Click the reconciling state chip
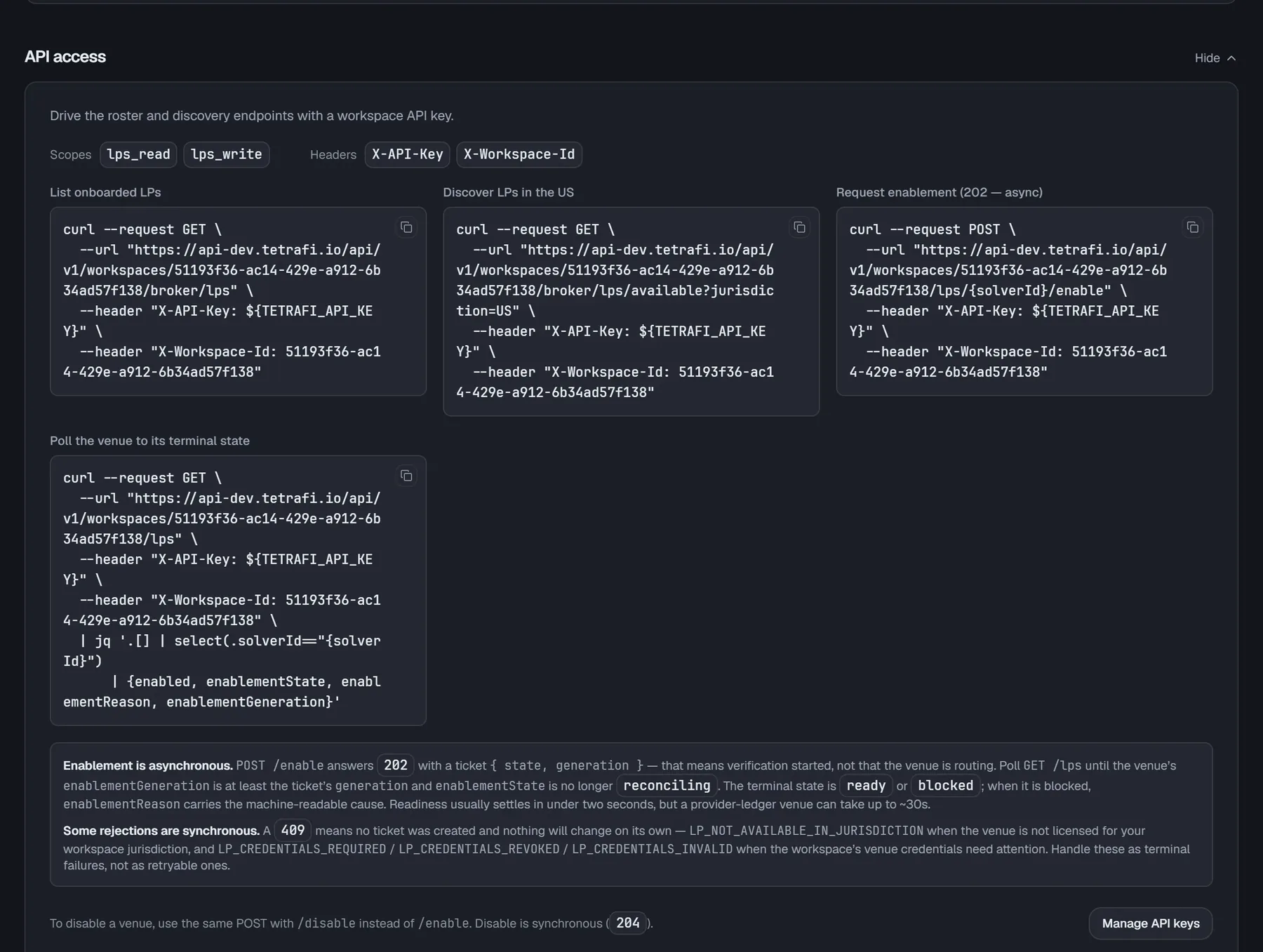 tap(667, 786)
